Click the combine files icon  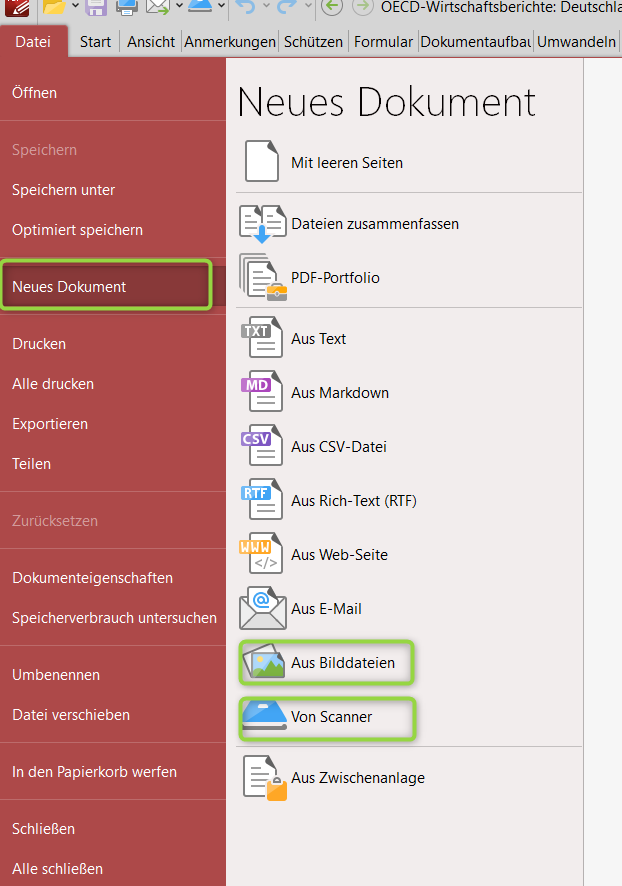pyautogui.click(x=262, y=224)
